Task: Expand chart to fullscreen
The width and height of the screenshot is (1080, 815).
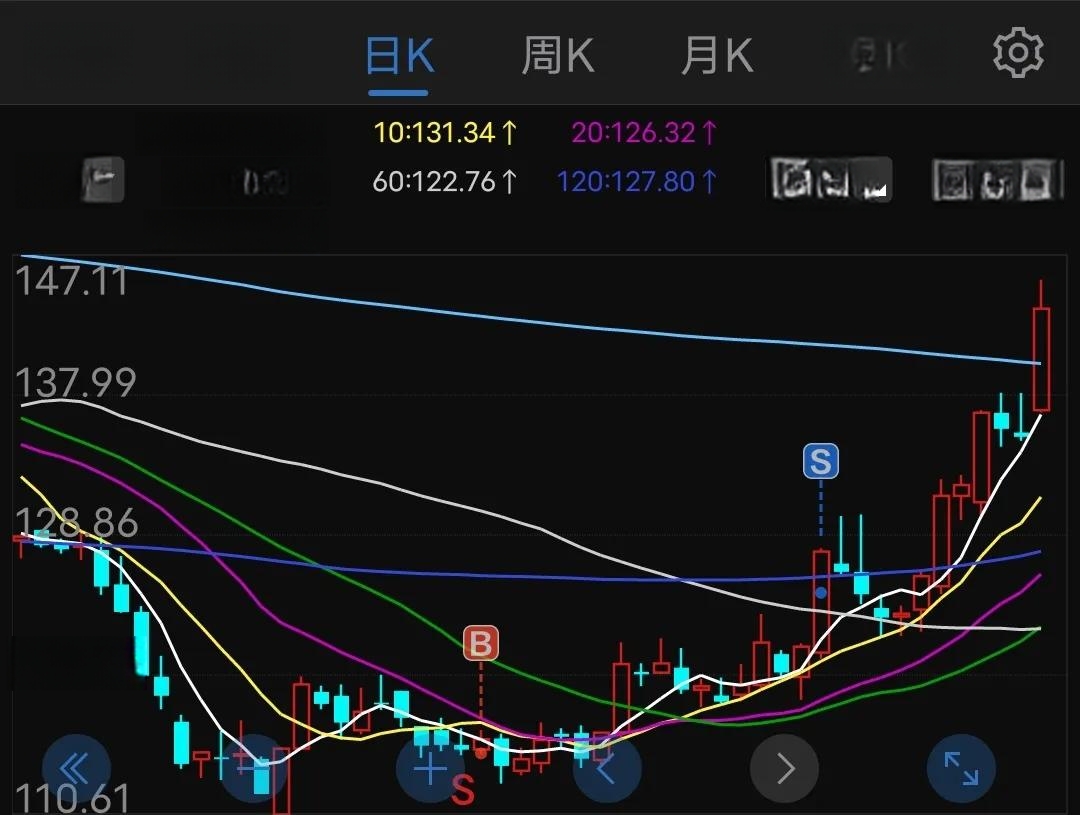Action: [x=961, y=768]
